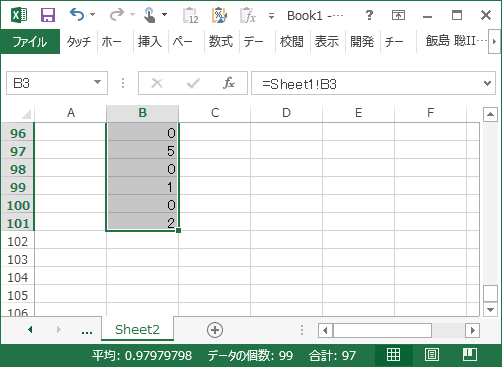Select row 103 header
This screenshot has width=502, height=367.
17,259
